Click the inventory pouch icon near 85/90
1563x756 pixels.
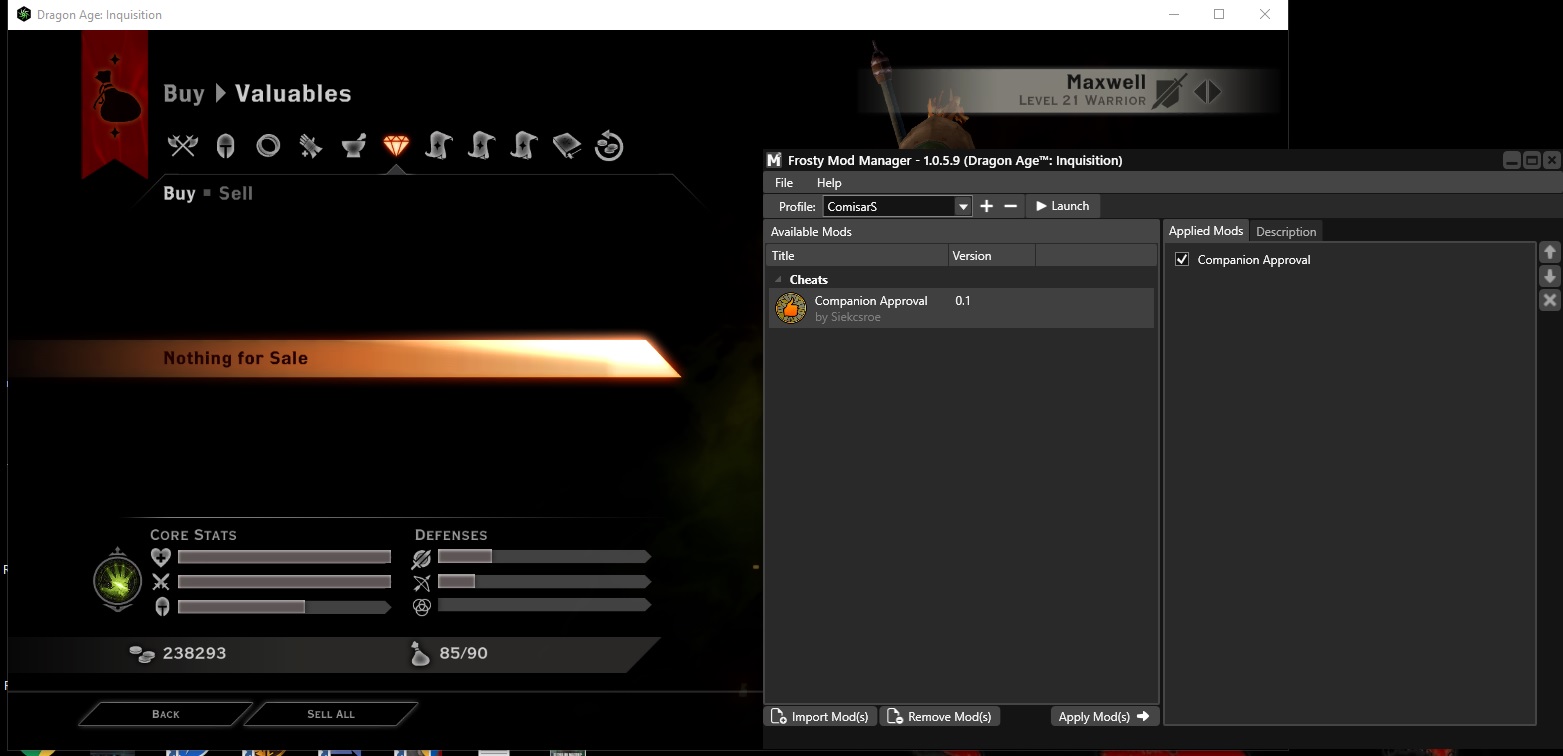click(x=420, y=654)
